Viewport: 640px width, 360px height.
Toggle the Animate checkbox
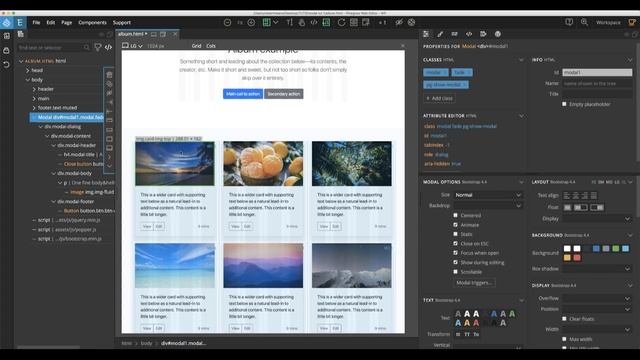point(456,224)
